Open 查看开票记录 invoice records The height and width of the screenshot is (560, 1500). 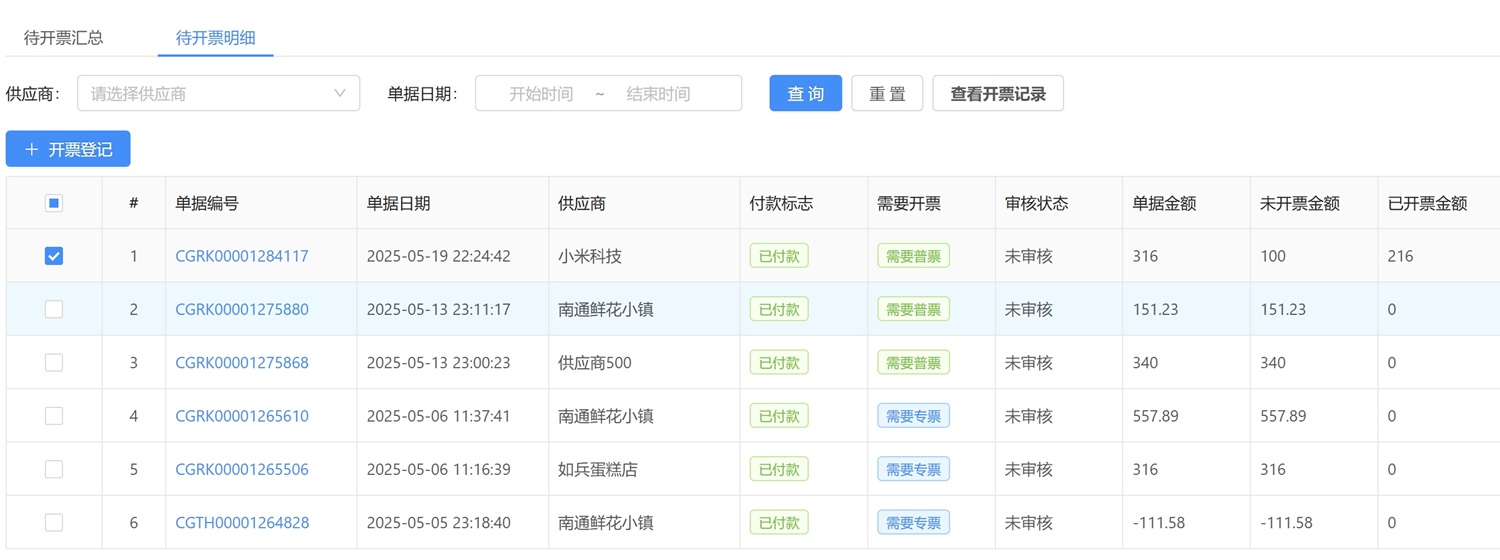pyautogui.click(x=998, y=93)
